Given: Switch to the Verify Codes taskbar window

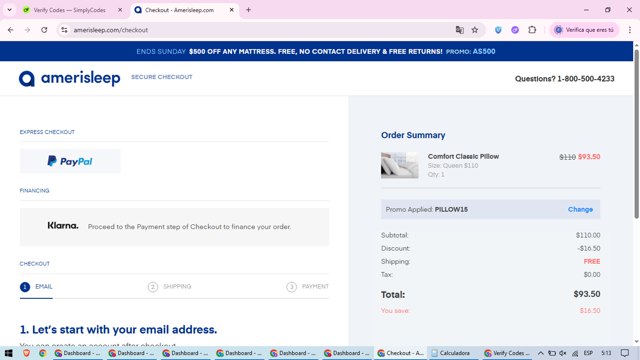Looking at the screenshot, I should click(x=507, y=353).
